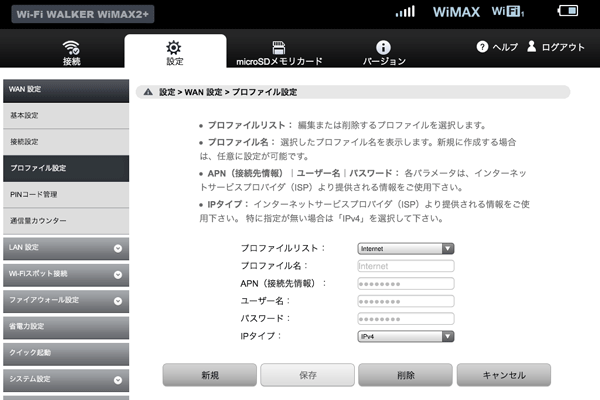Open the 接続 connection tab icon

tap(71, 47)
